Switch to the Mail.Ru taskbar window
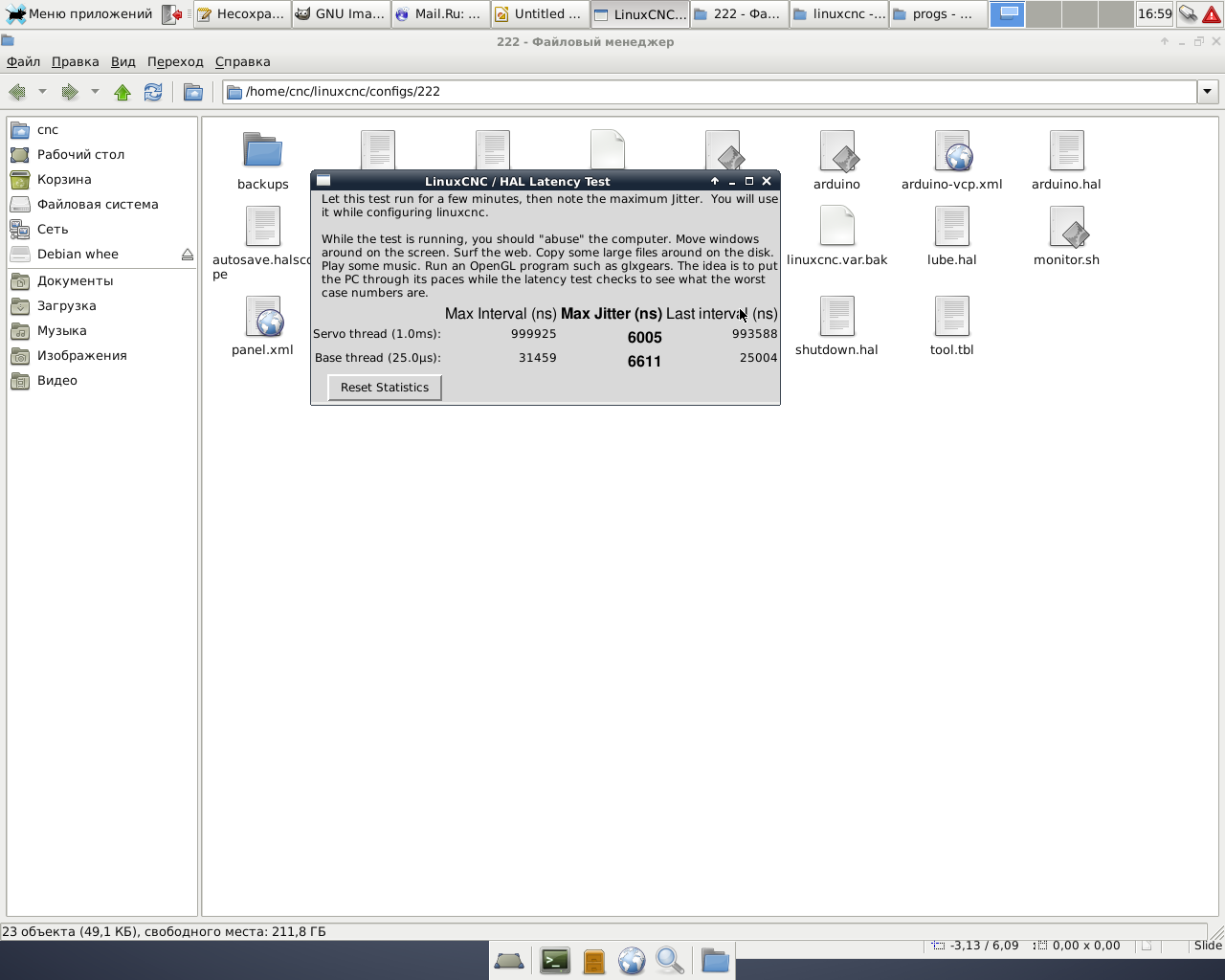1225x980 pixels. click(439, 14)
